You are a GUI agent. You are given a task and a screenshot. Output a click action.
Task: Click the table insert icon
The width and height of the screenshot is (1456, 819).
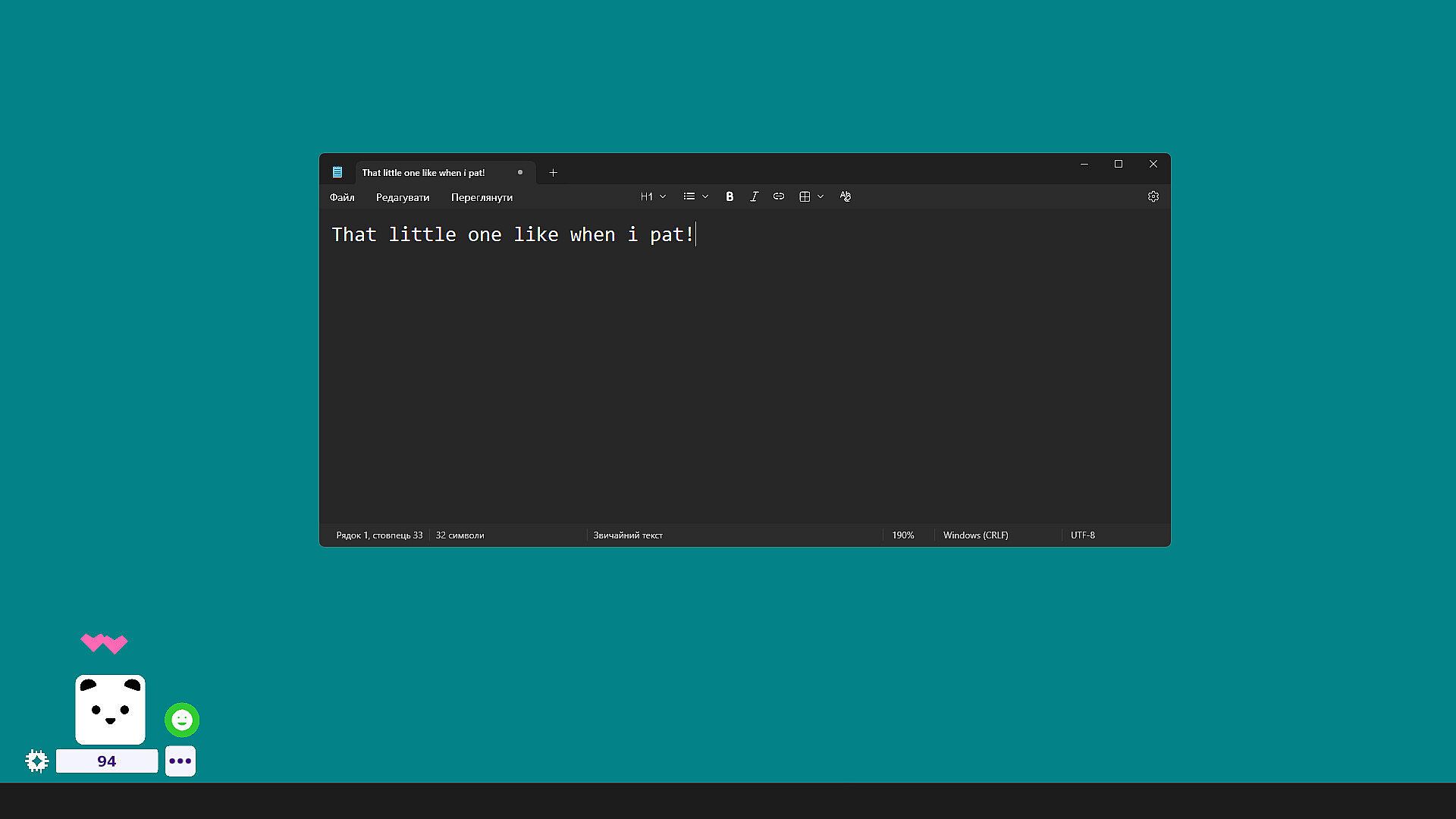tap(805, 196)
